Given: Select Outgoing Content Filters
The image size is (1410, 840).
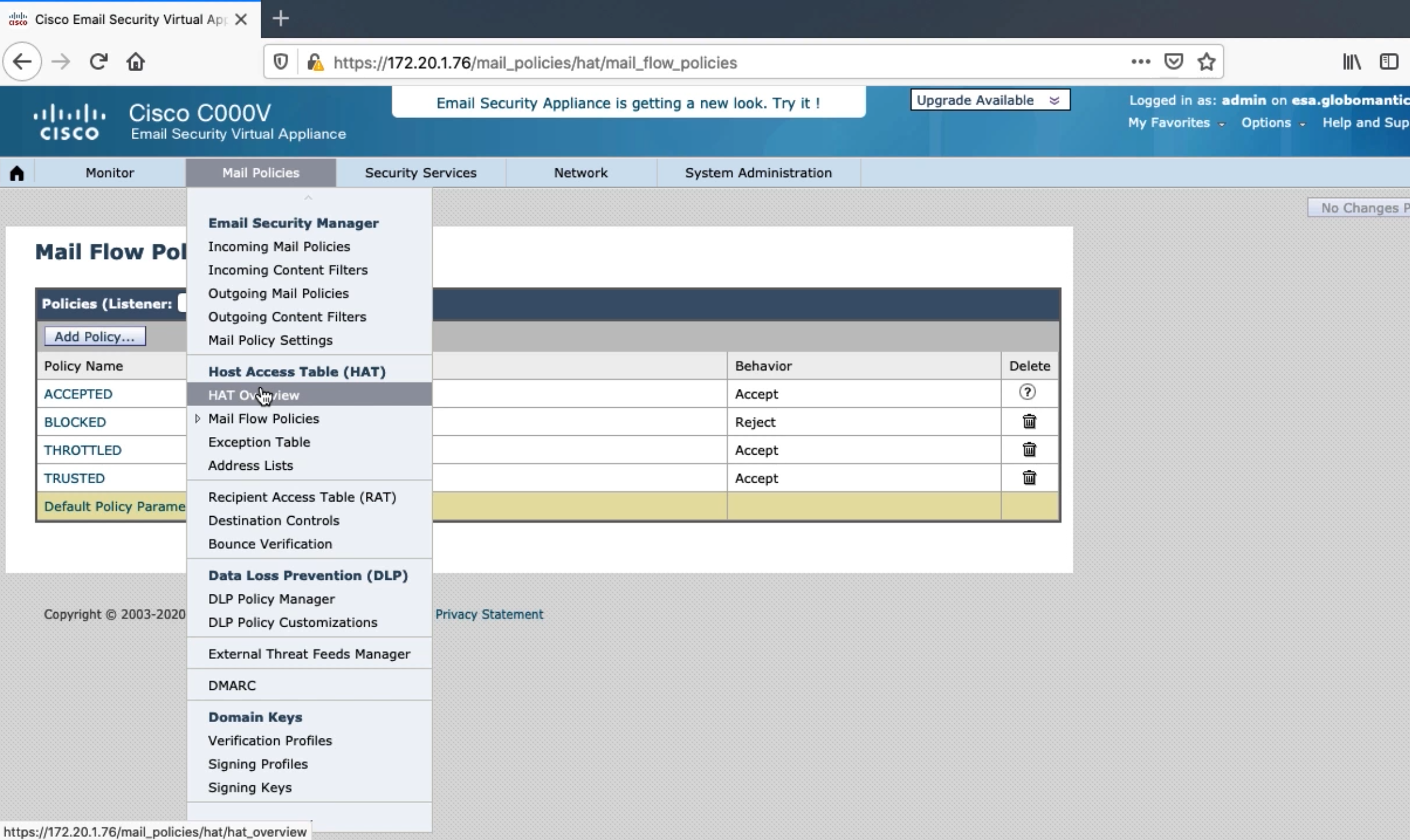Looking at the screenshot, I should 287,317.
